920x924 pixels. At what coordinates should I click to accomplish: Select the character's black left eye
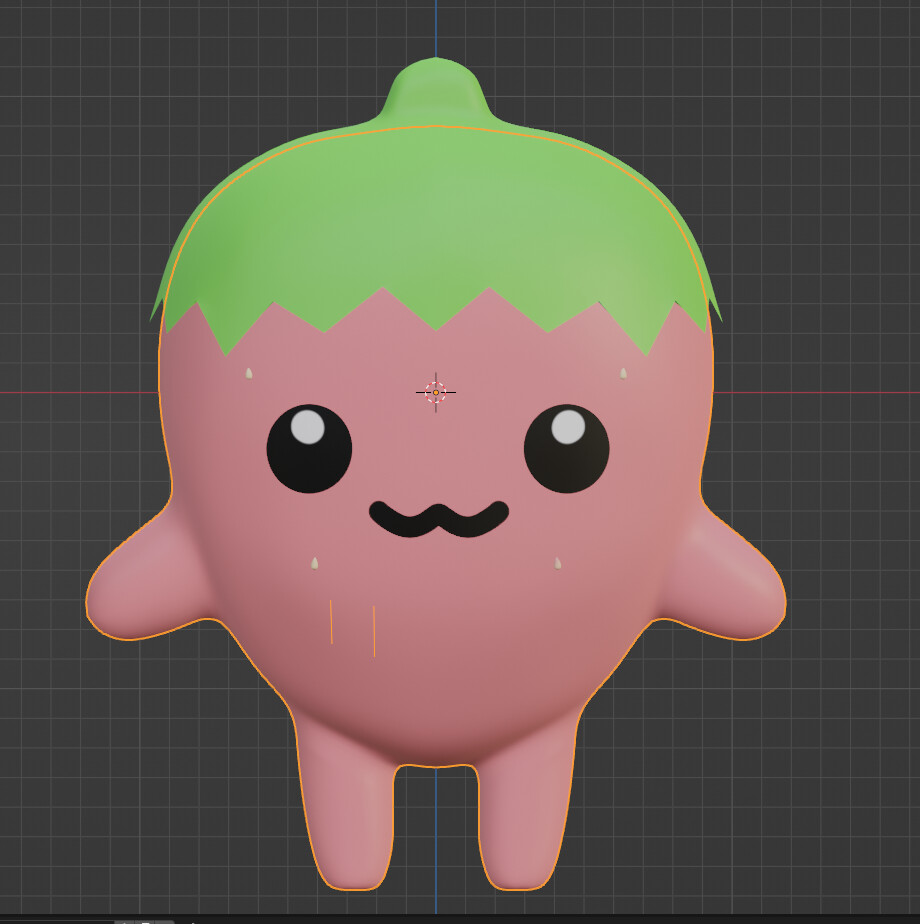click(309, 448)
